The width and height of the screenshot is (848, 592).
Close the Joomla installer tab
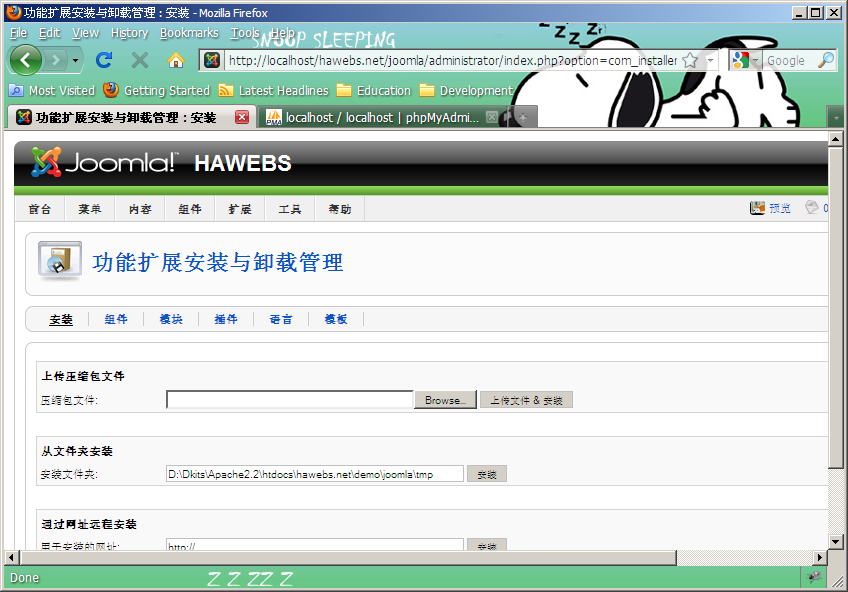click(x=242, y=117)
